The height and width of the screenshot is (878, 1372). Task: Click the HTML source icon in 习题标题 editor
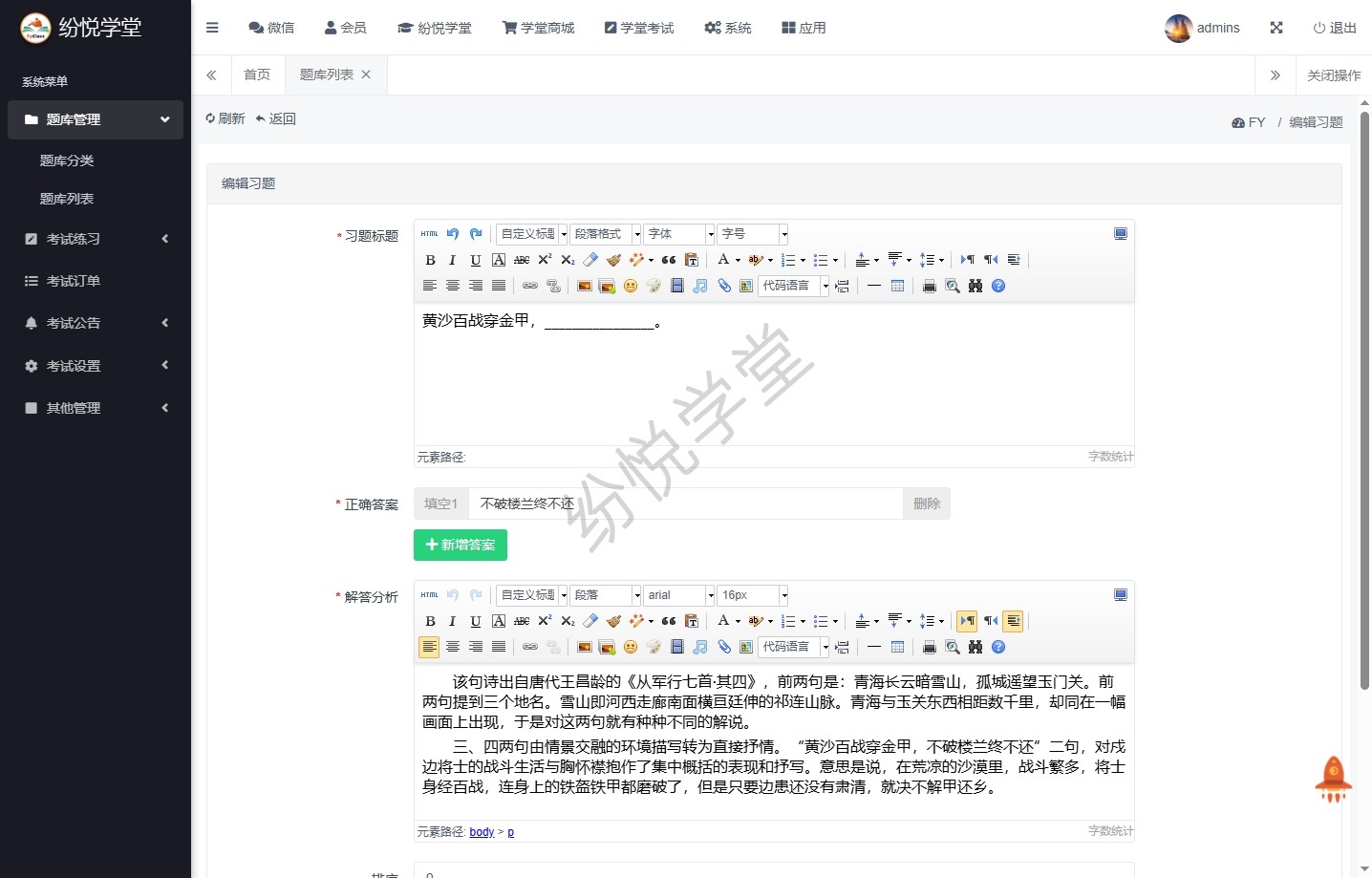[x=429, y=234]
